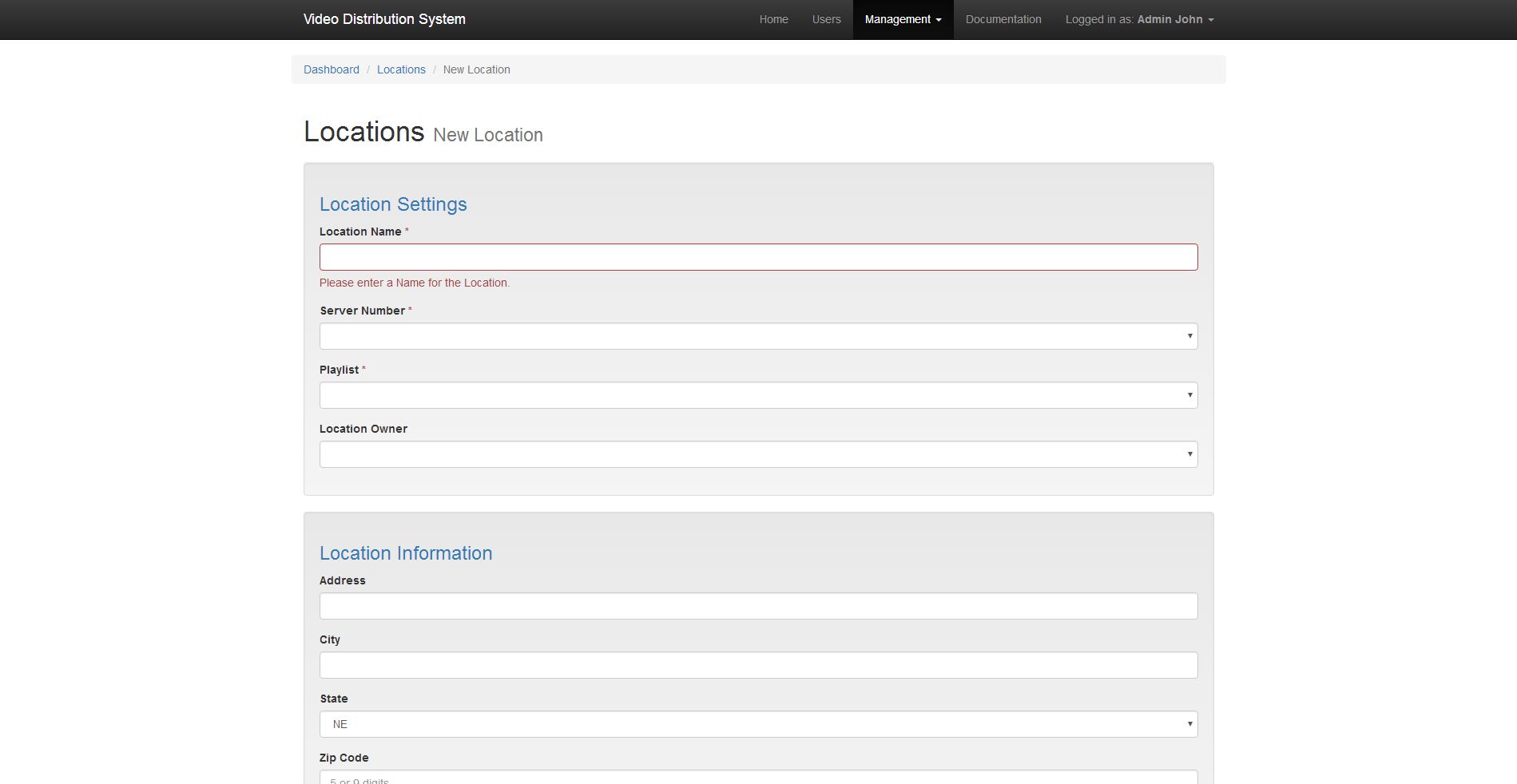Expand the Admin John account menu
The height and width of the screenshot is (784, 1517).
click(x=1138, y=19)
